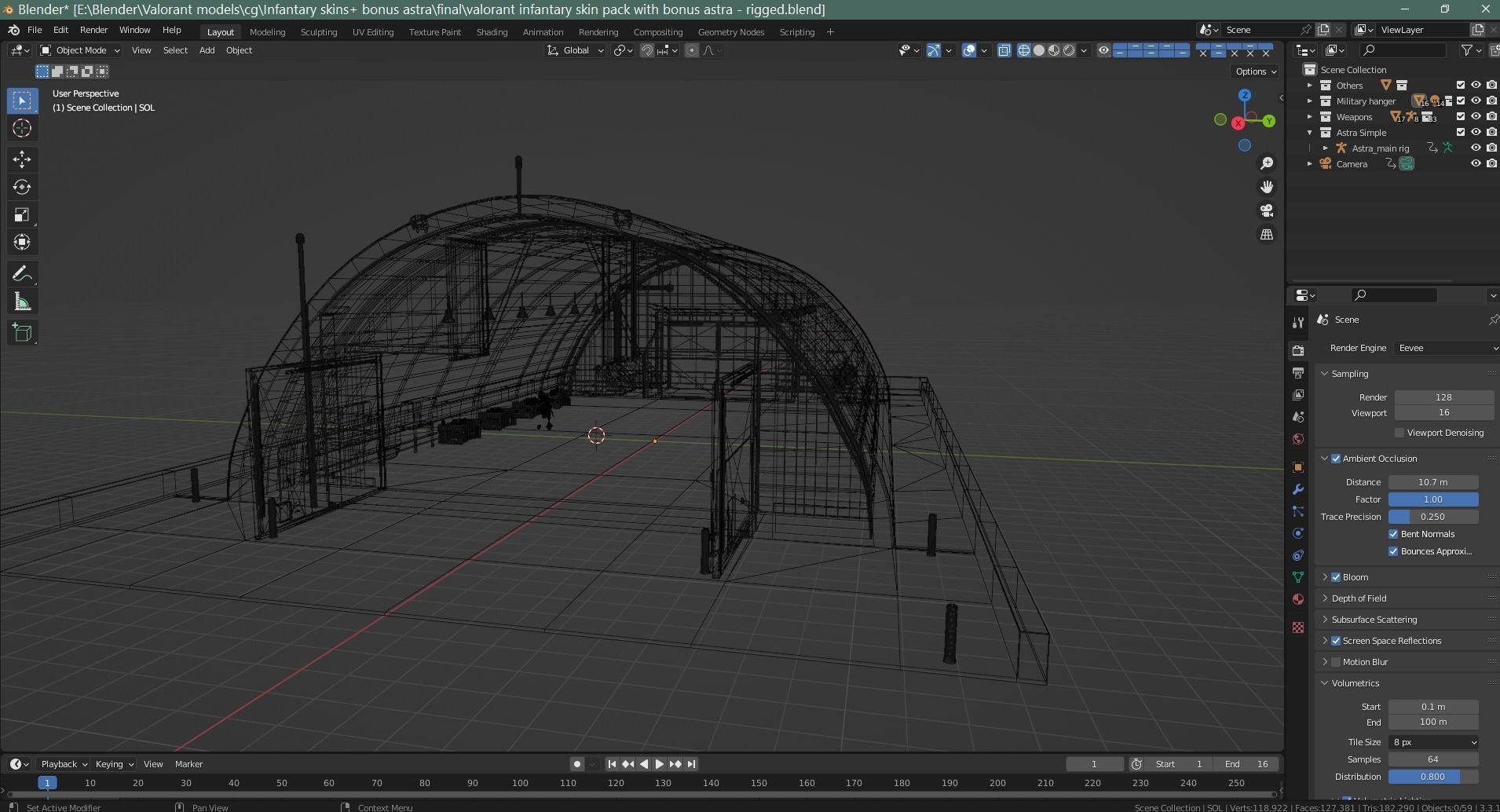Disable the Bent Normals checkbox

pos(1393,534)
